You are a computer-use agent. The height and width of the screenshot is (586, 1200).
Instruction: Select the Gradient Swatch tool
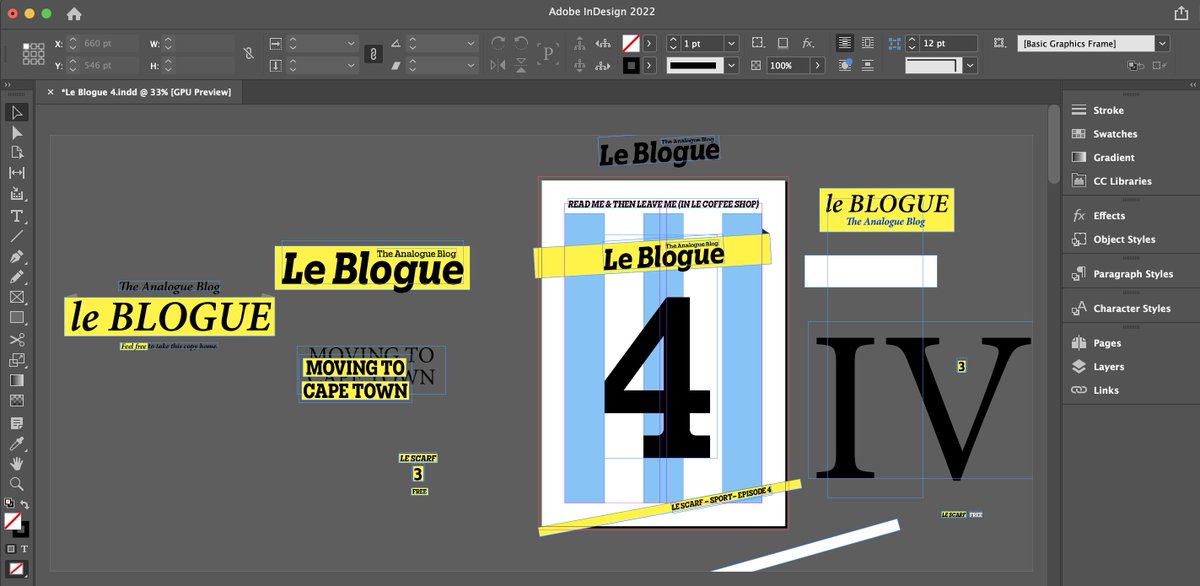pos(17,380)
